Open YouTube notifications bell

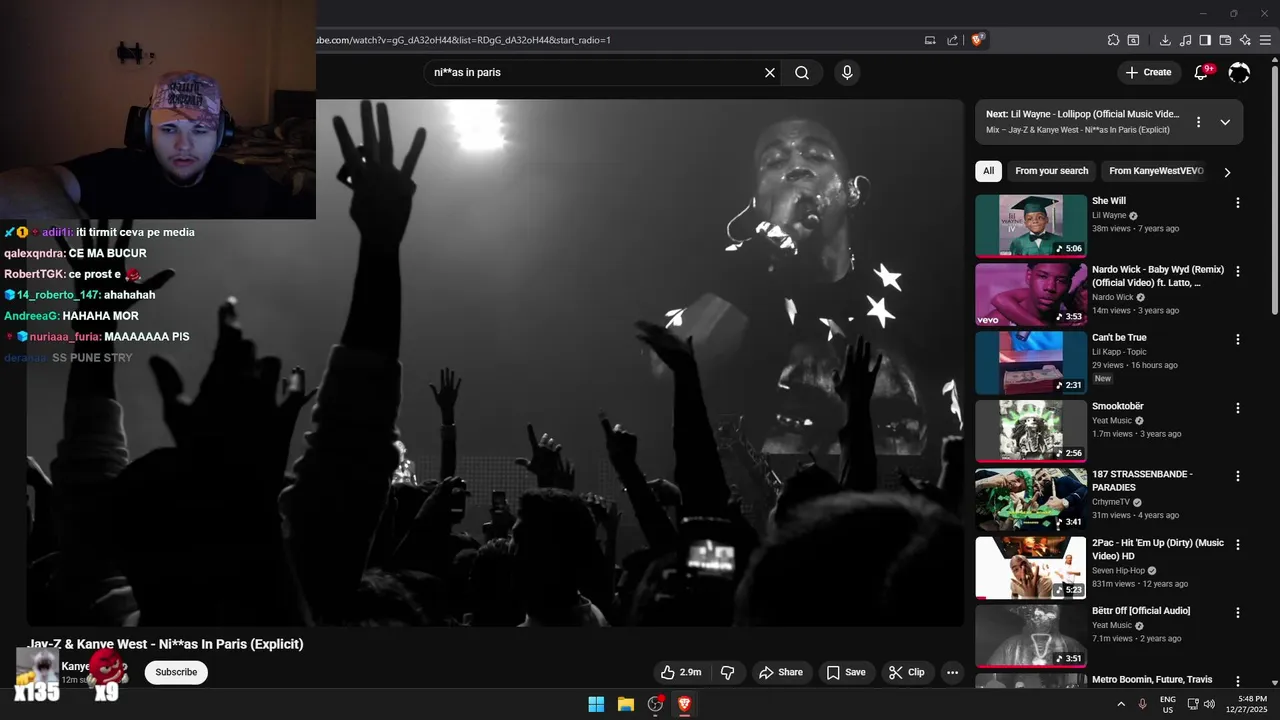(1201, 72)
